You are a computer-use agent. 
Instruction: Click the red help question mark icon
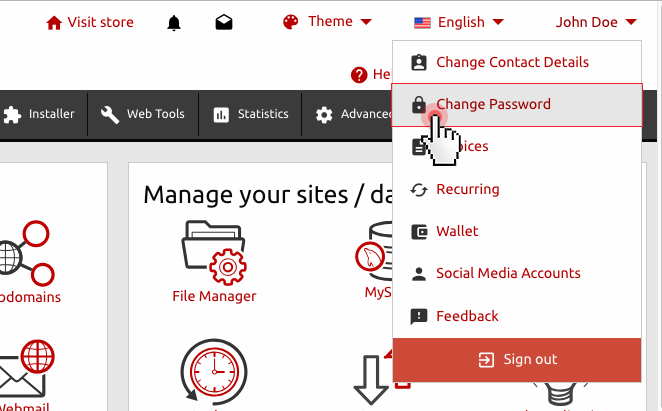point(359,75)
